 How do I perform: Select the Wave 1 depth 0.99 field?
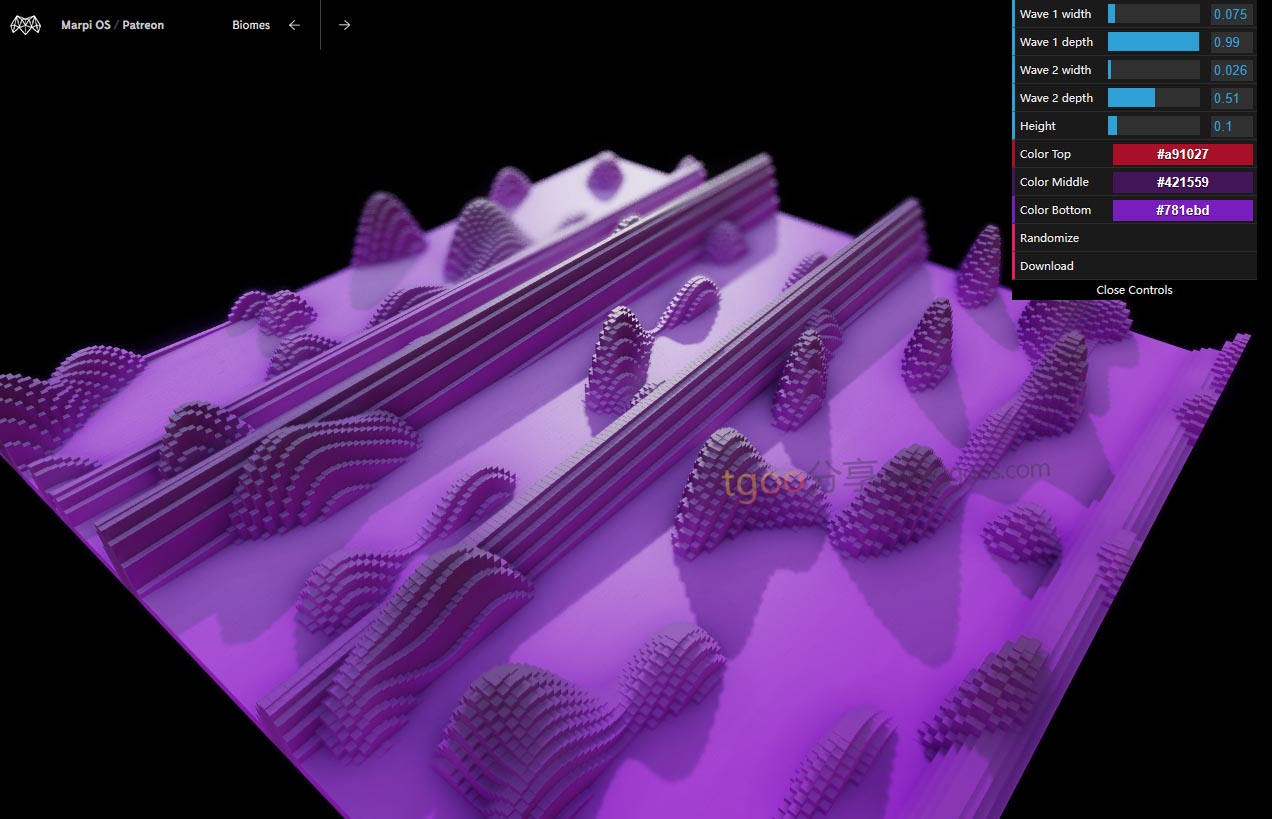coord(1231,42)
